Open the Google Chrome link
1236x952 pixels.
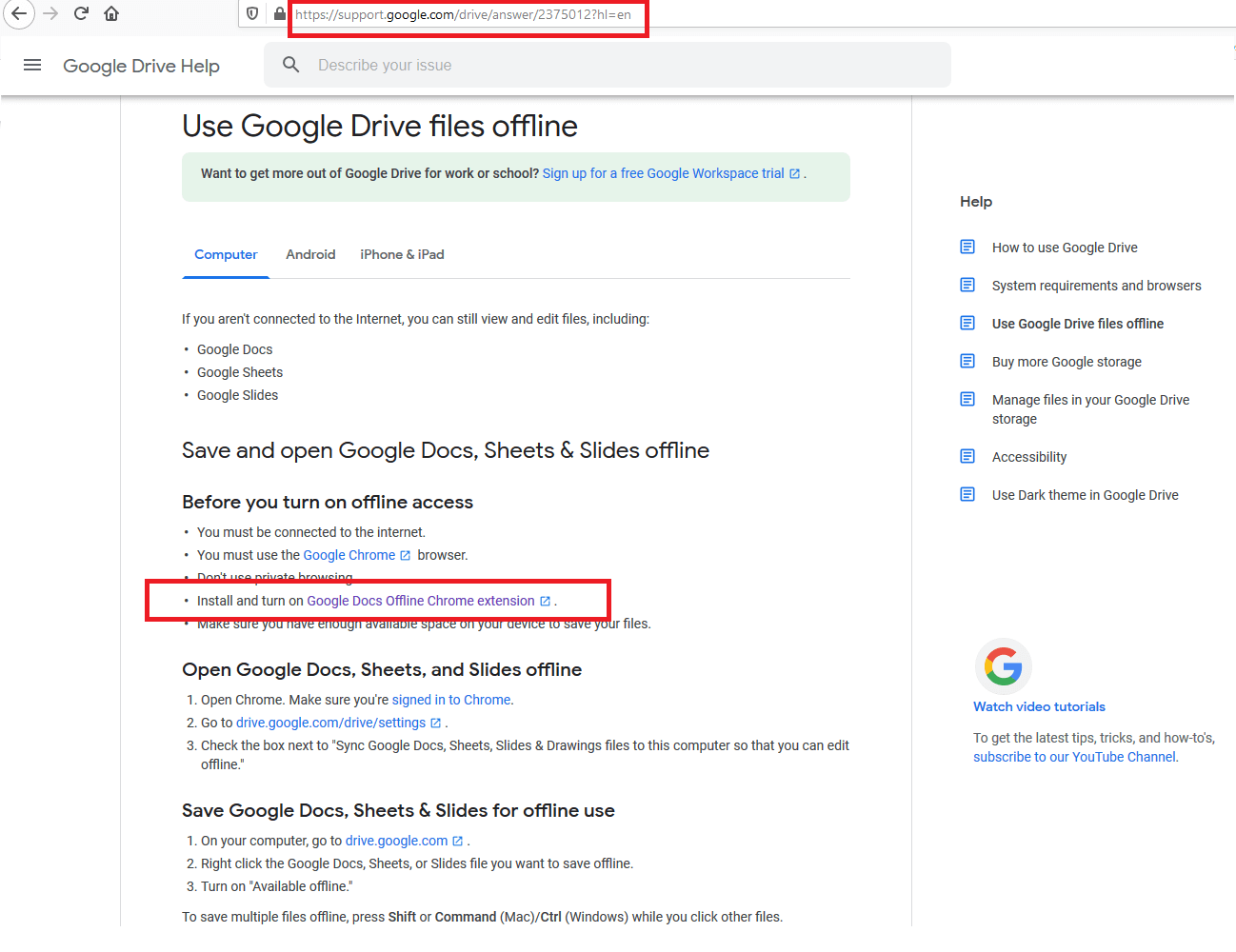[349, 555]
